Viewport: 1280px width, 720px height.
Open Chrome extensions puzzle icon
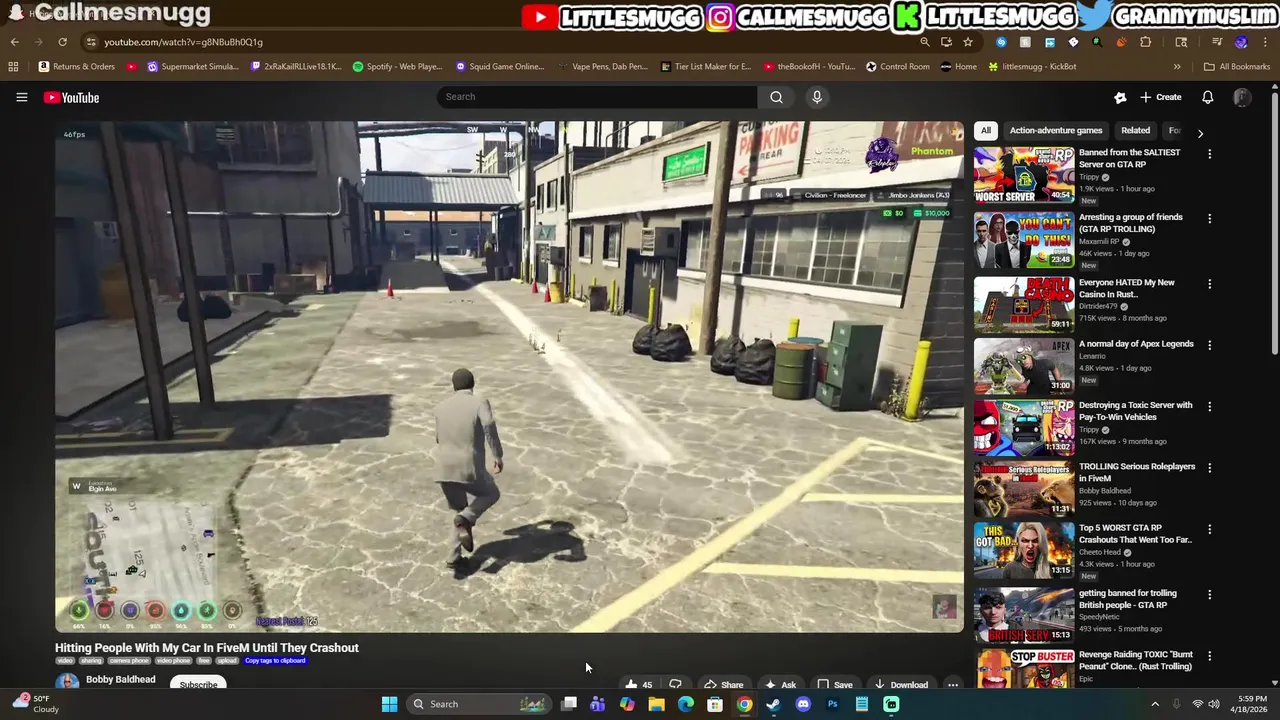(1145, 42)
